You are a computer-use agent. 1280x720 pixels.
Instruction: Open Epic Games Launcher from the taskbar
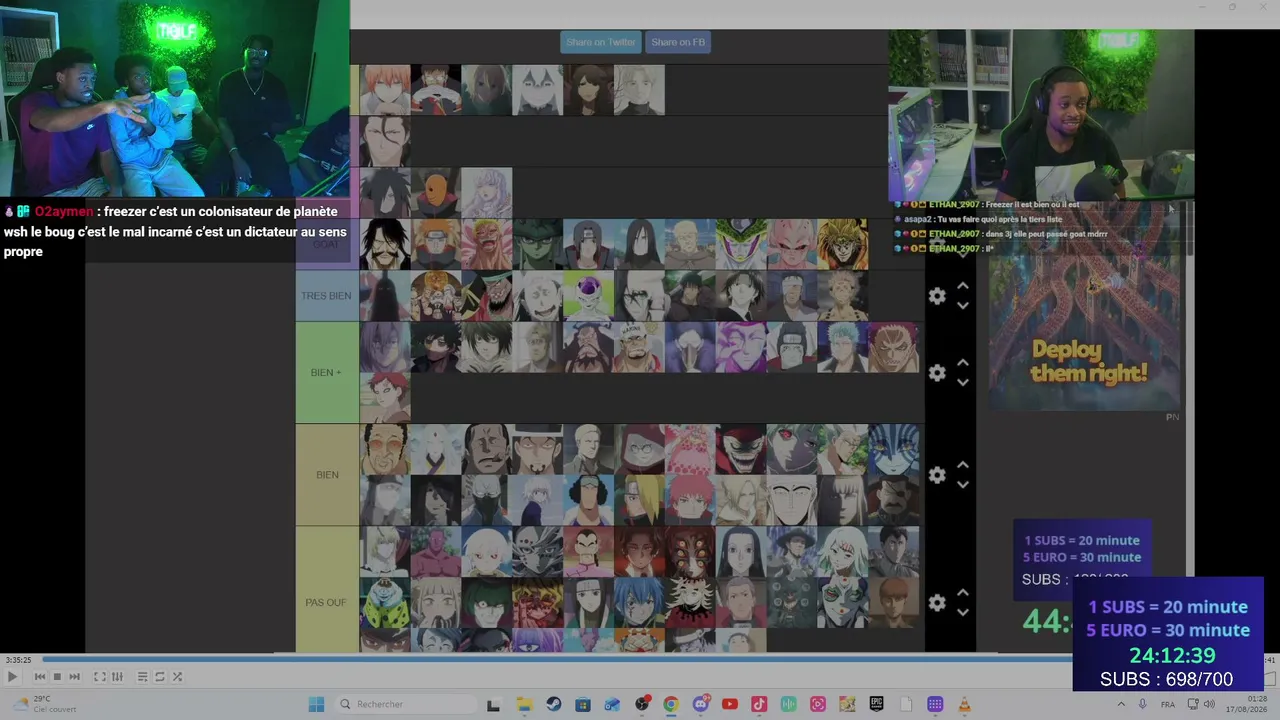click(x=877, y=704)
